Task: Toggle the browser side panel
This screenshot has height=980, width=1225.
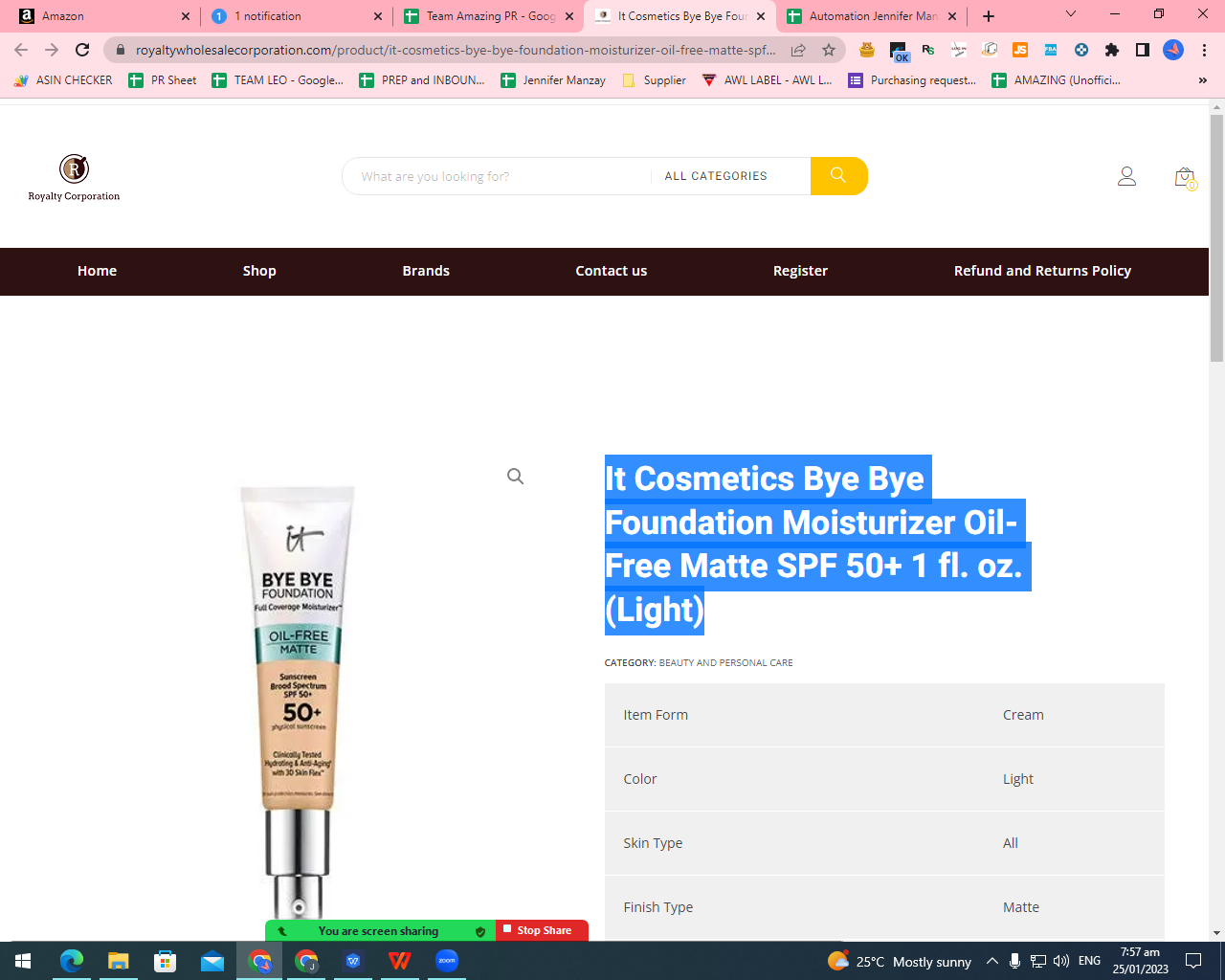Action: (x=1143, y=50)
